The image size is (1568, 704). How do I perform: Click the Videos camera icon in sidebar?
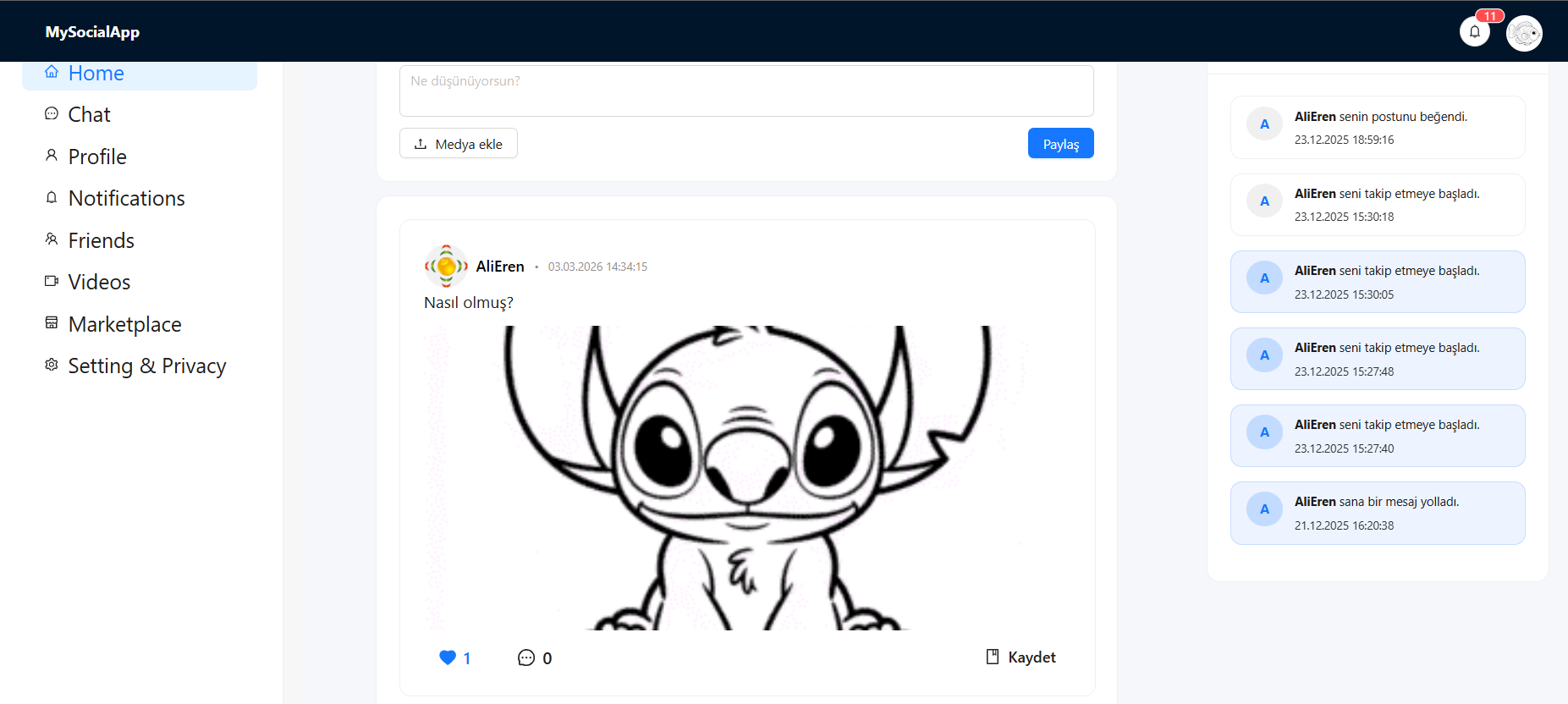point(52,281)
